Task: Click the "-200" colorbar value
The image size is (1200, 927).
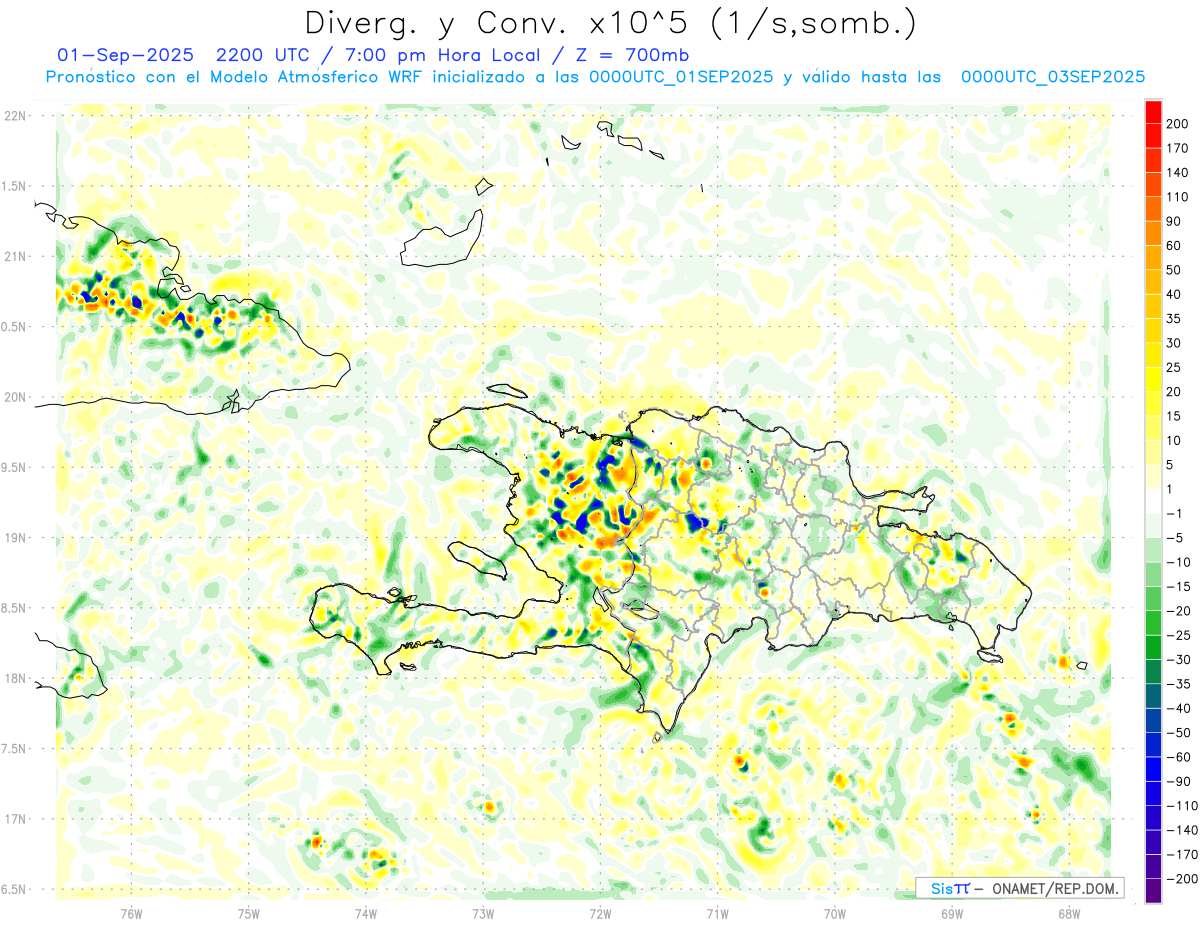Action: coord(1180,878)
